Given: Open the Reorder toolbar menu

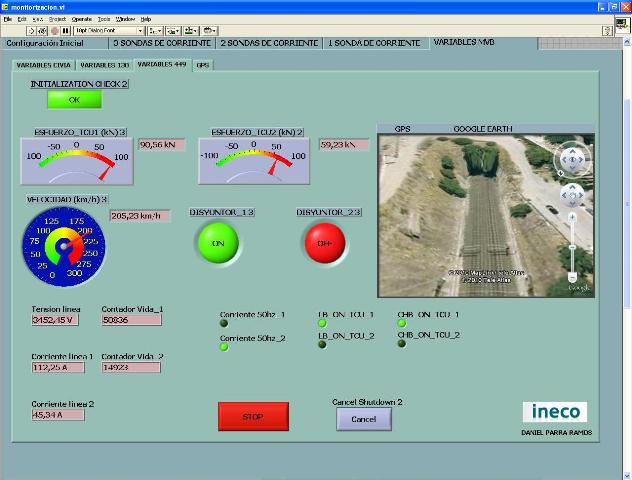Looking at the screenshot, I should tap(210, 31).
